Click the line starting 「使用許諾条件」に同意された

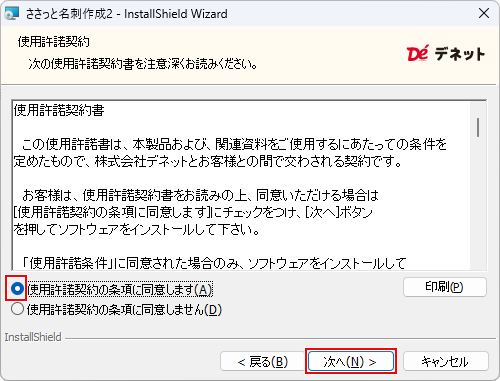[x=214, y=263]
